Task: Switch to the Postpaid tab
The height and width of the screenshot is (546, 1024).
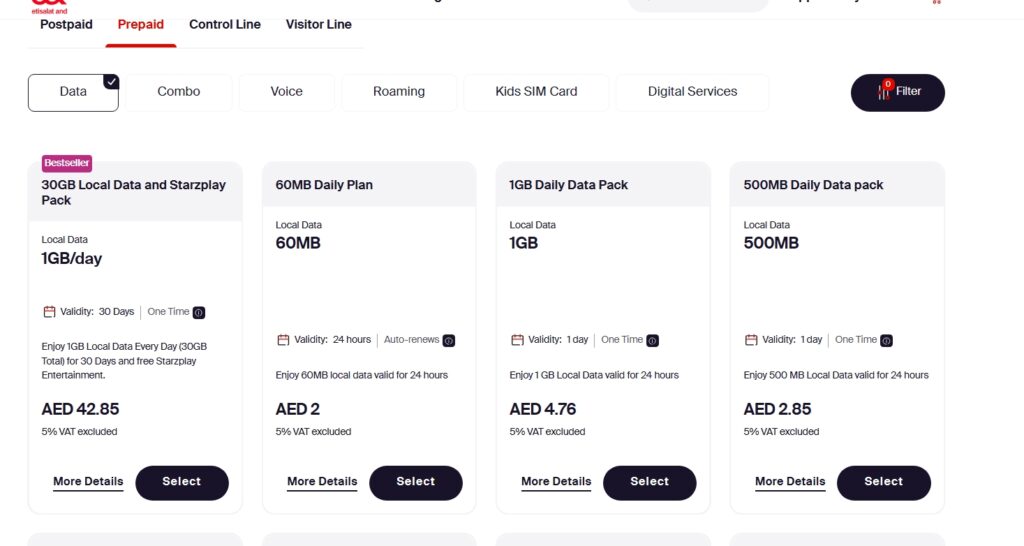Action: 66,25
